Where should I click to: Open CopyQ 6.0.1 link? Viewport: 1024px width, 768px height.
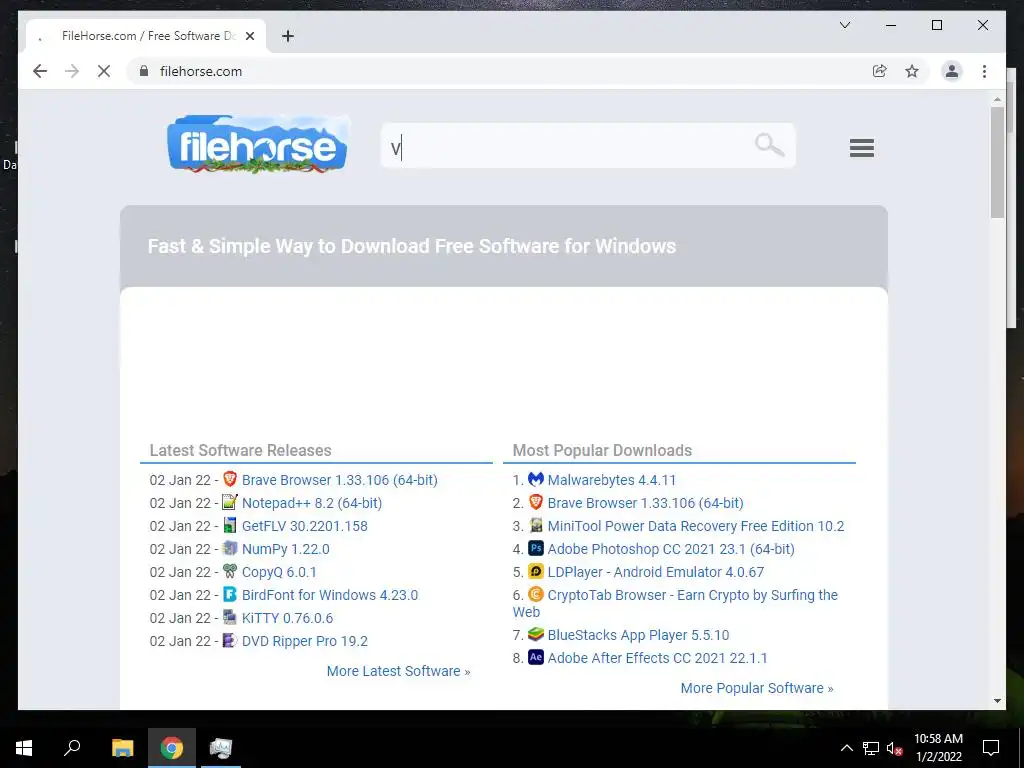click(279, 572)
